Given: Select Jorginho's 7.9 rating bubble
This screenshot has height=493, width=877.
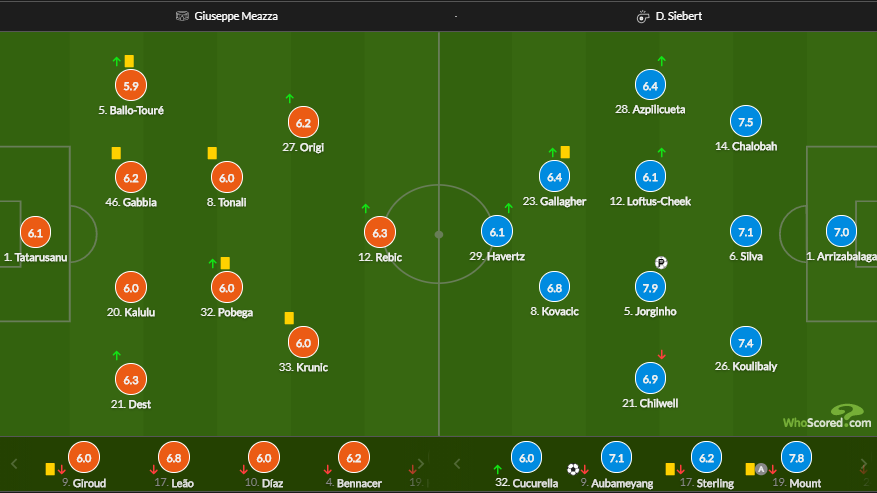Looking at the screenshot, I should click(x=650, y=288).
